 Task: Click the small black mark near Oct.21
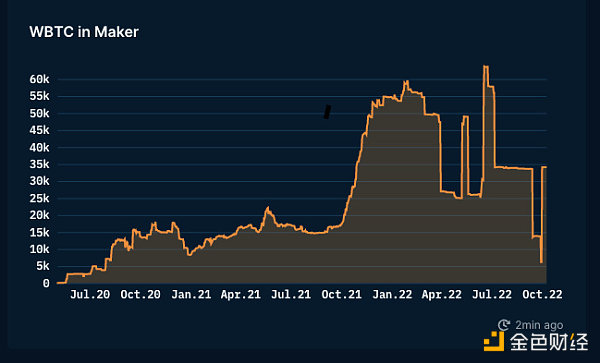(328, 112)
